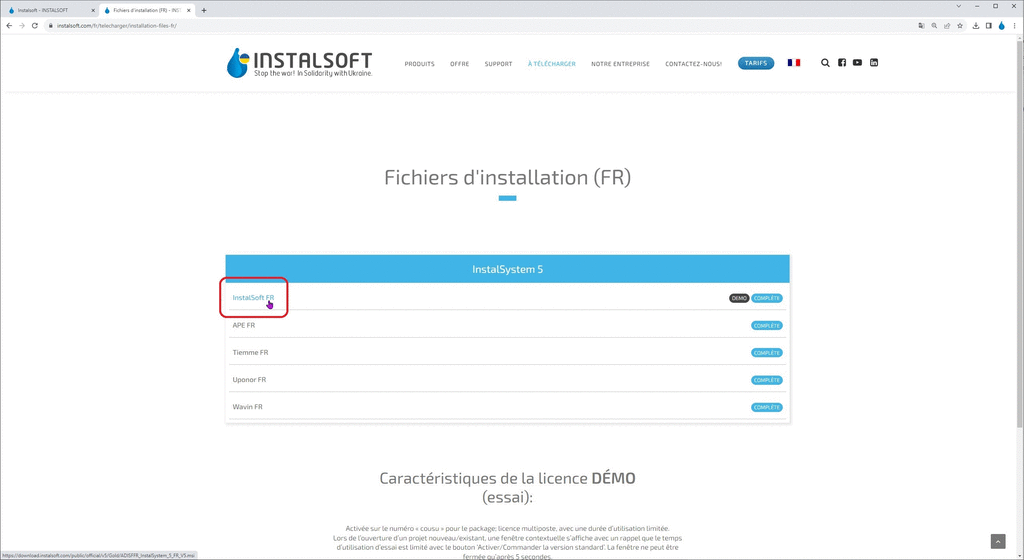Click the COMPLÈTE badge on Uponor FR row
1024x560 pixels.
767,381
